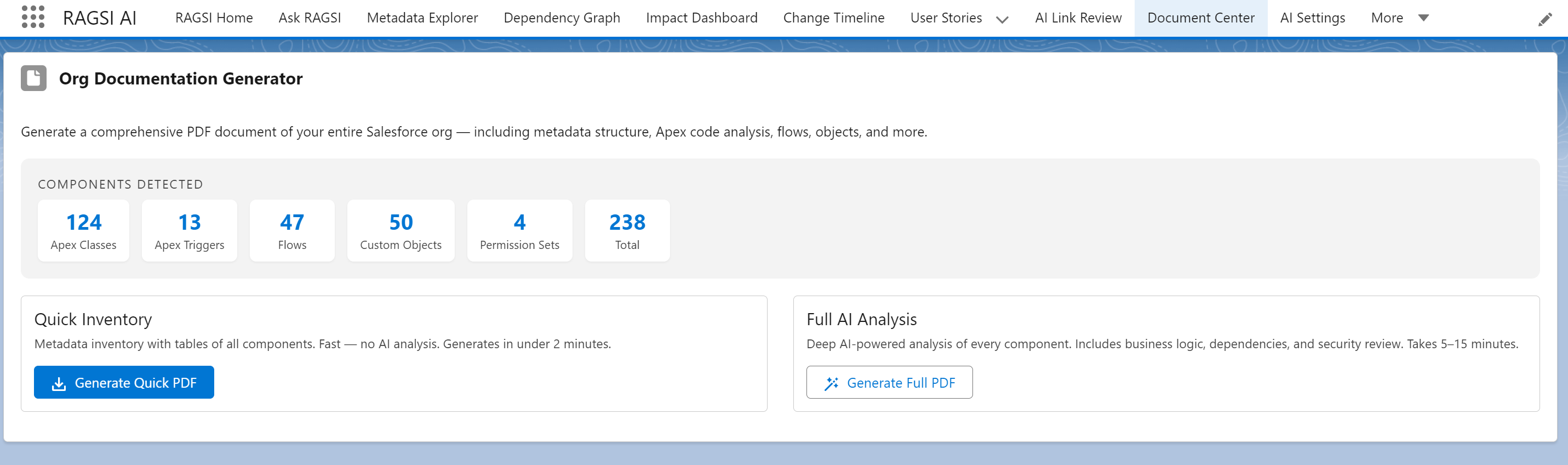Click the download icon on Generate Quick PDF
Screen dimensions: 1568x465
click(59, 383)
